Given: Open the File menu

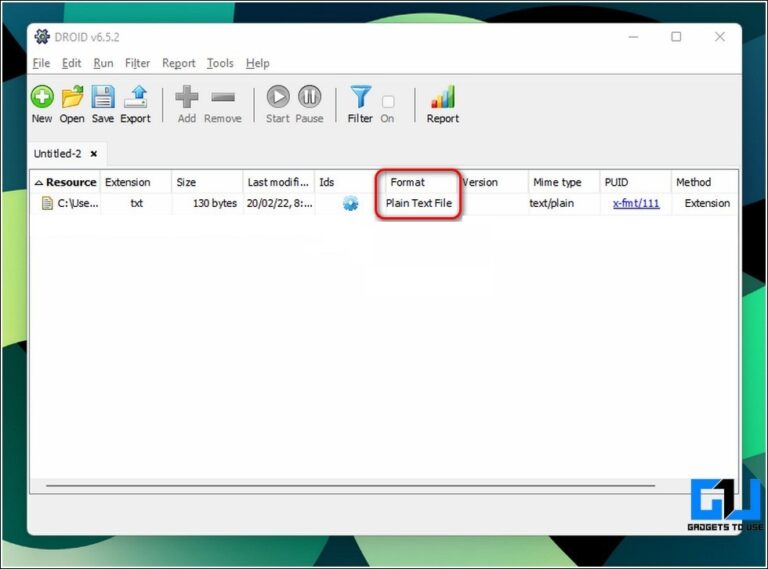Looking at the screenshot, I should (x=41, y=63).
